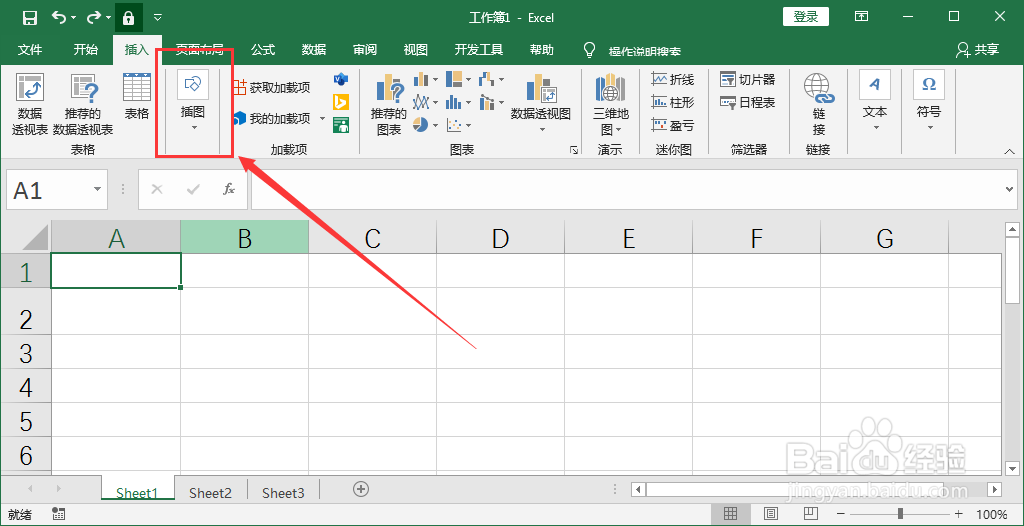This screenshot has height=526, width=1024.
Task: Insert a hierarchy chart
Action: (x=458, y=80)
